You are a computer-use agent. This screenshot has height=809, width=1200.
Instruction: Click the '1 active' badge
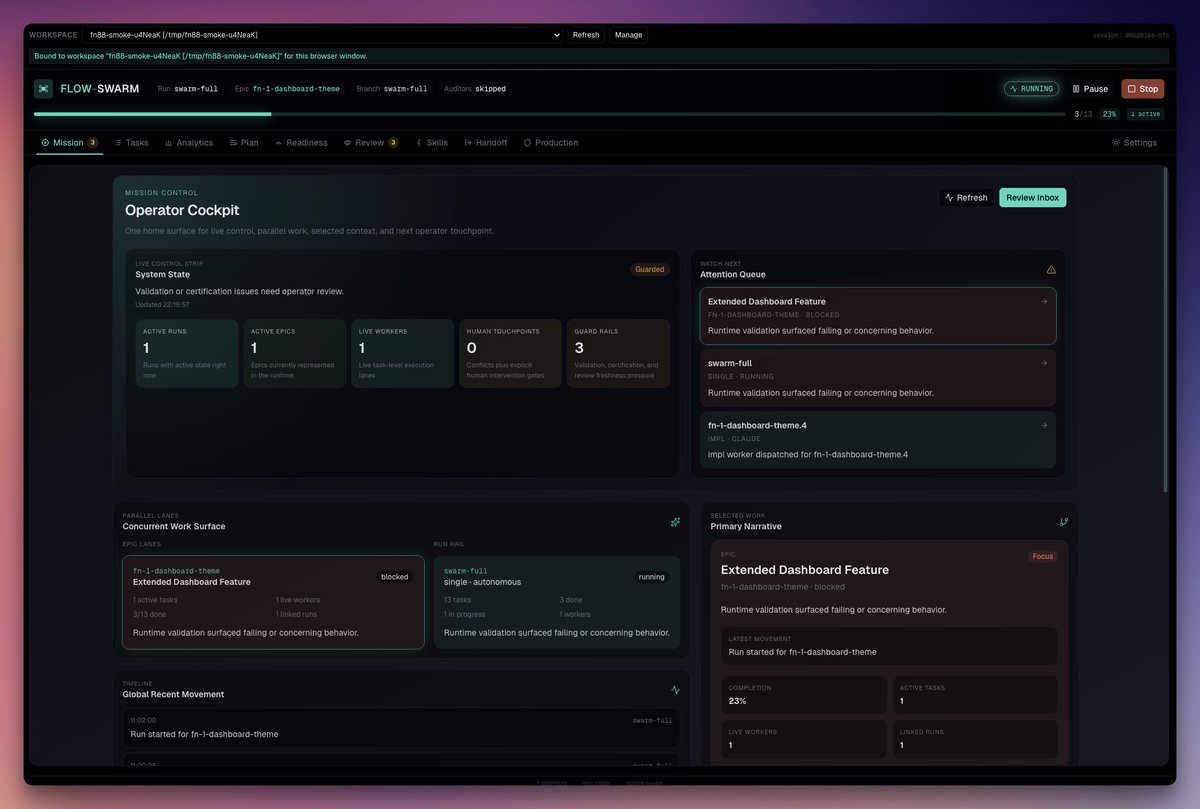pos(1145,114)
